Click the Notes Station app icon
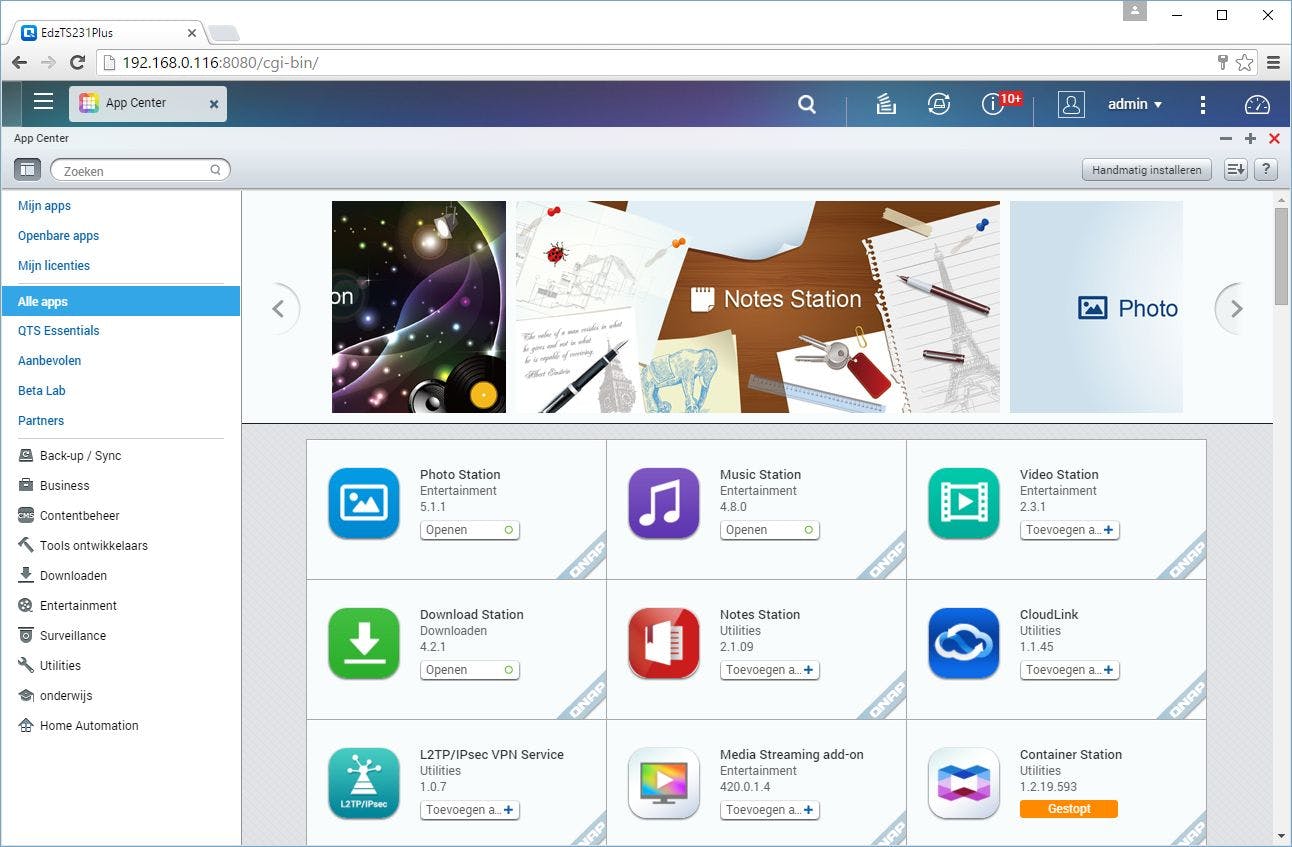 click(x=664, y=643)
